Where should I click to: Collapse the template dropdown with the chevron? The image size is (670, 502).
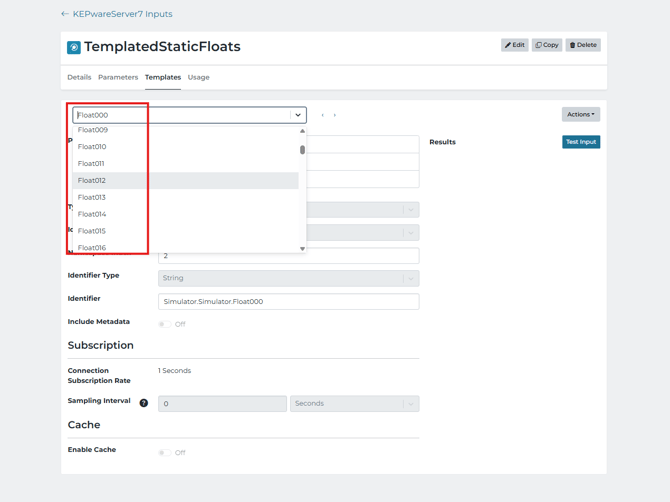298,115
